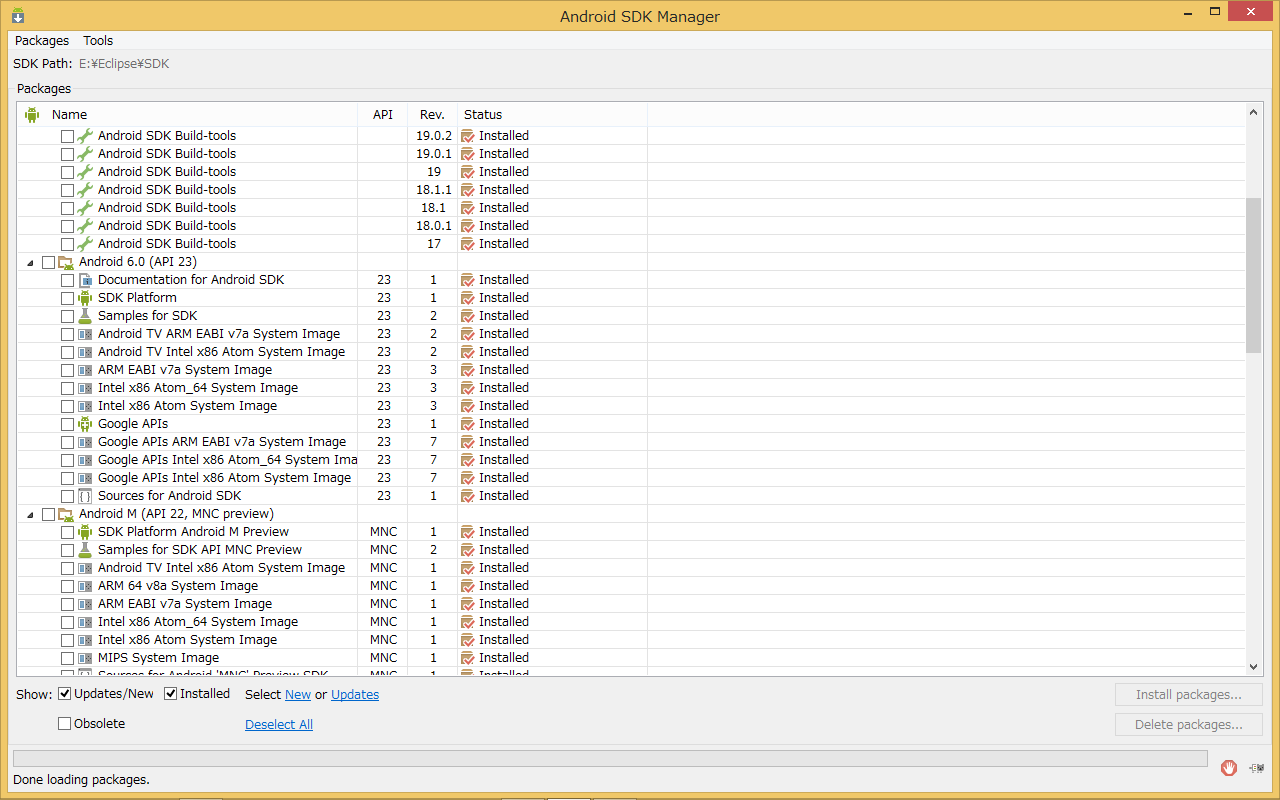
Task: Open the log window icon in status bar
Action: click(x=1255, y=767)
